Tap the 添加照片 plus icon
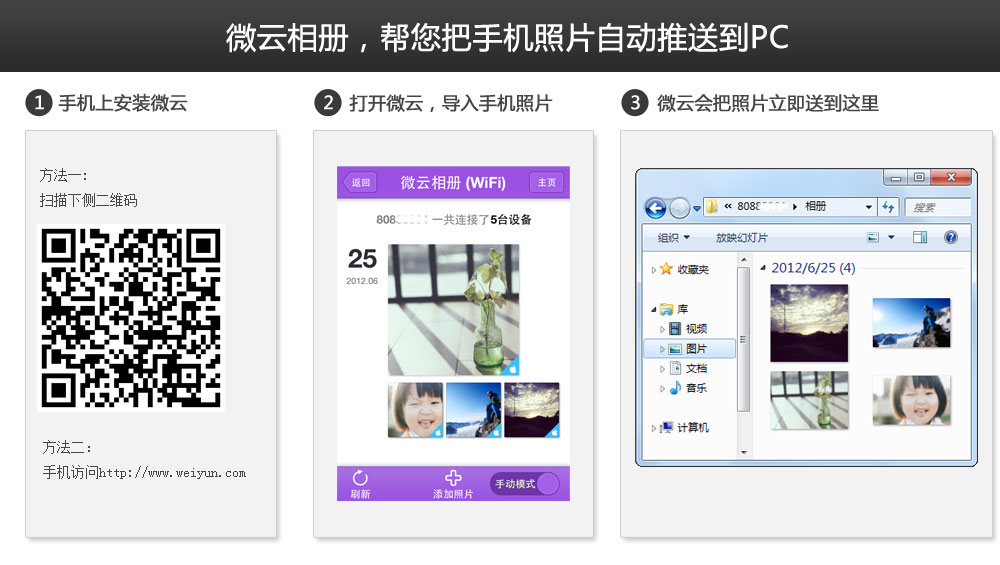Viewport: 1000px width, 565px height. point(453,478)
